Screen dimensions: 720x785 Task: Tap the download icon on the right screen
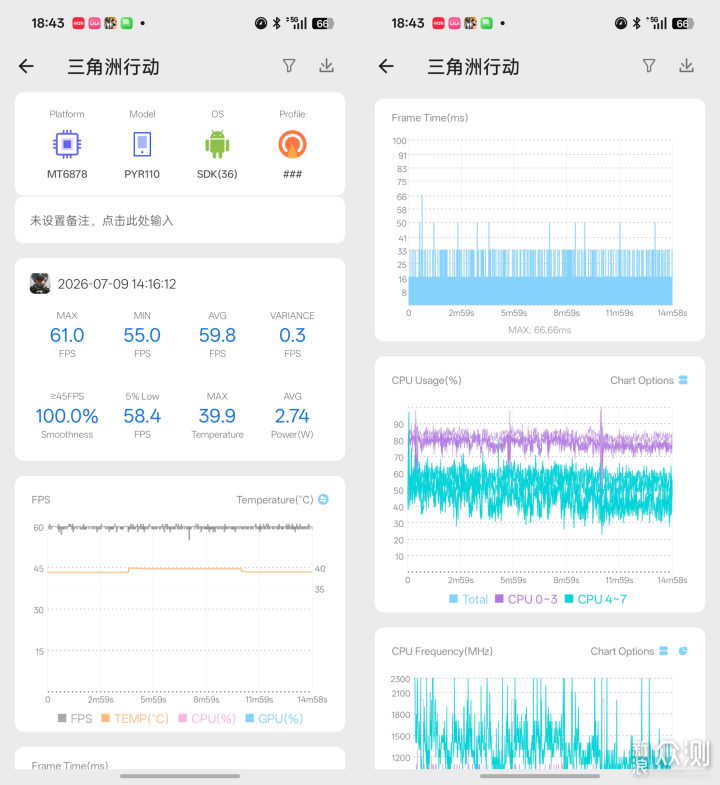tap(686, 66)
